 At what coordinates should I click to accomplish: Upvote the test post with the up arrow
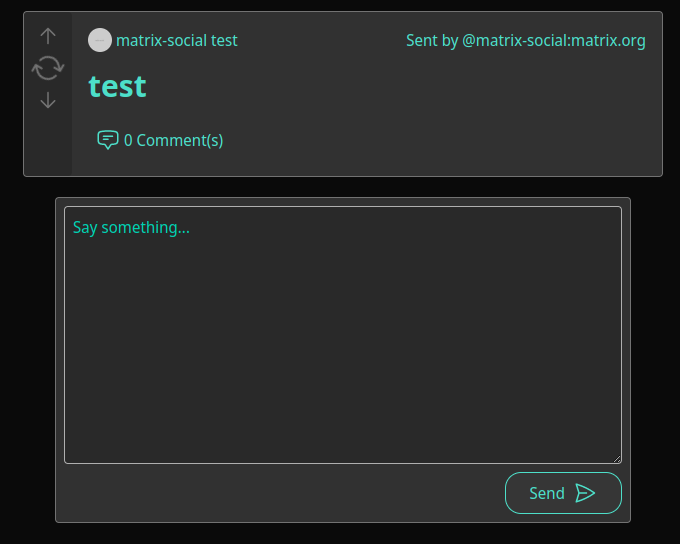coord(48,36)
